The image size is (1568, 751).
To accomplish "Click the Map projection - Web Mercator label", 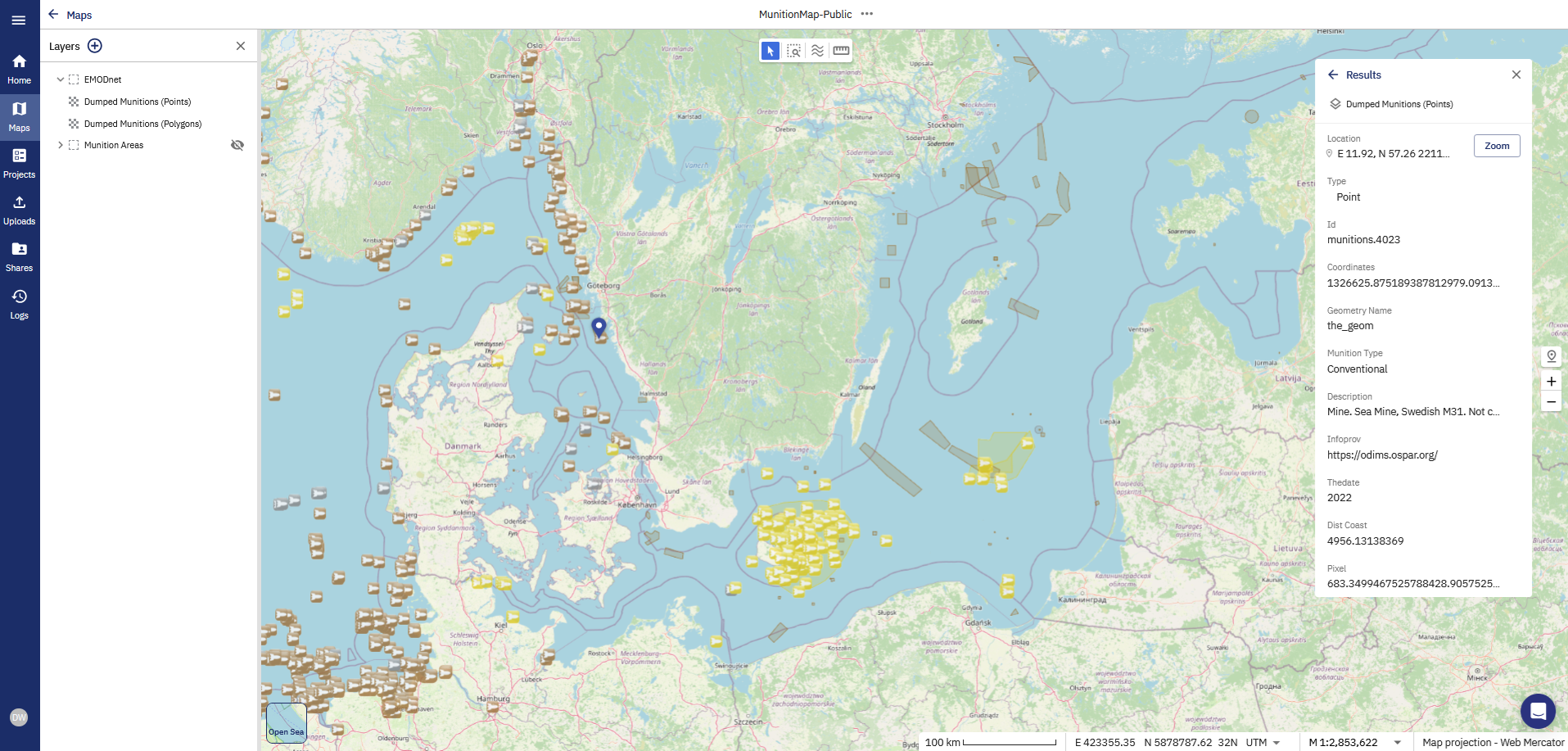I will click(x=1493, y=743).
